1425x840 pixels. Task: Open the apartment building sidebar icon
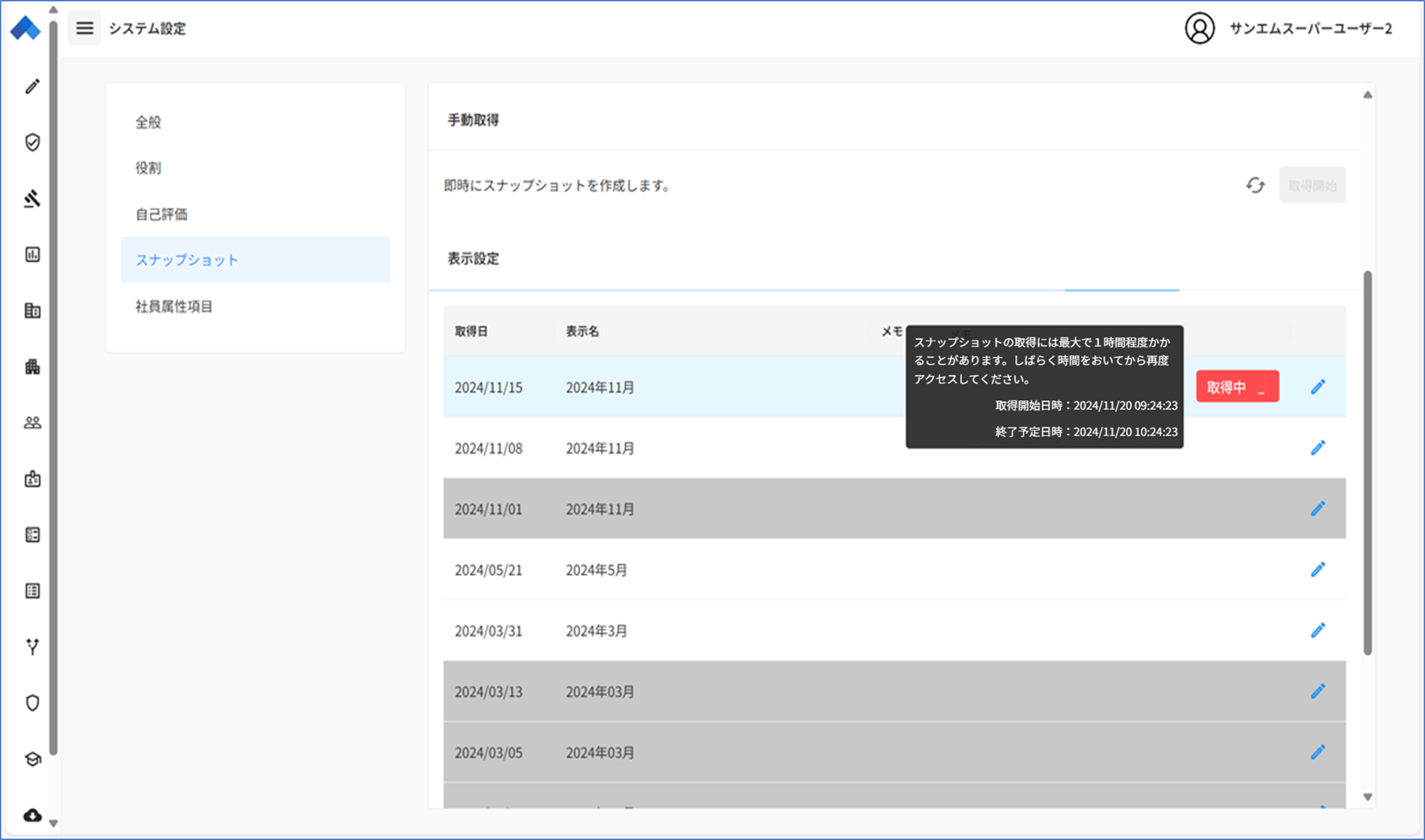[x=32, y=367]
